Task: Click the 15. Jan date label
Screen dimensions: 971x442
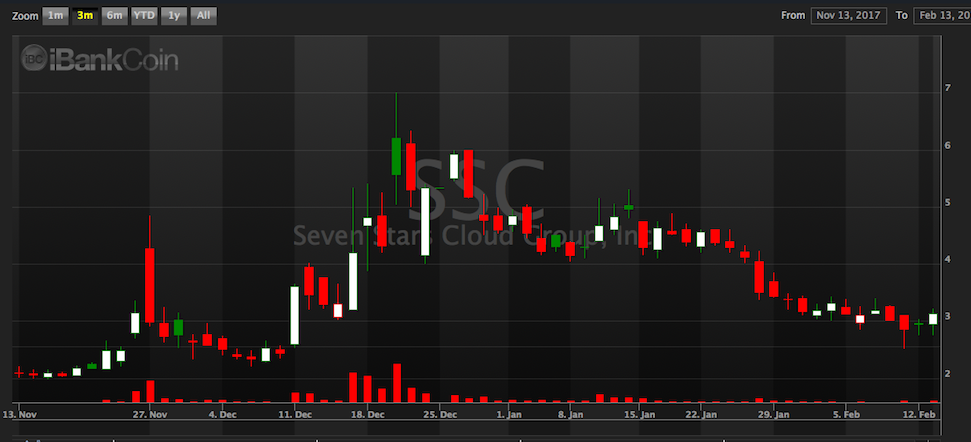Action: (x=639, y=415)
